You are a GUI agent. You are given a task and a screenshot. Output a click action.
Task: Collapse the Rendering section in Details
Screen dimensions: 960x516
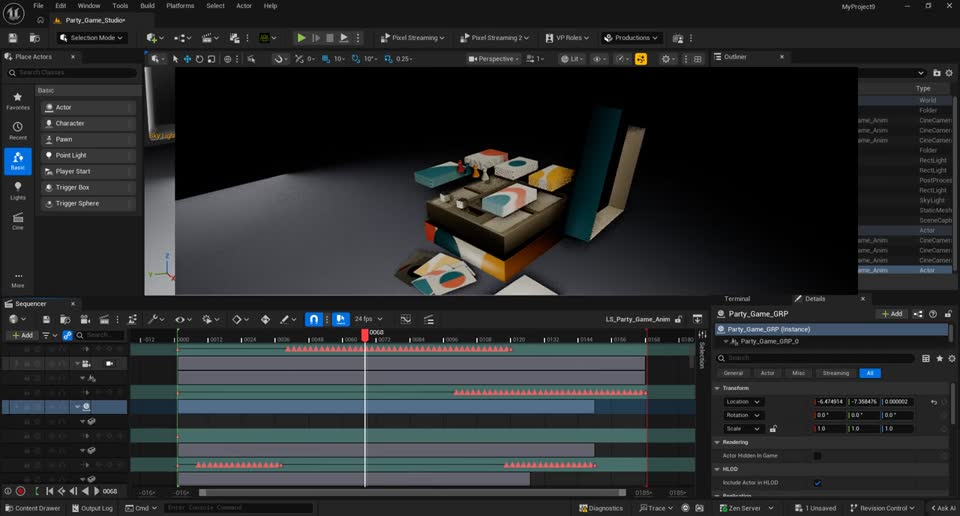click(x=717, y=442)
